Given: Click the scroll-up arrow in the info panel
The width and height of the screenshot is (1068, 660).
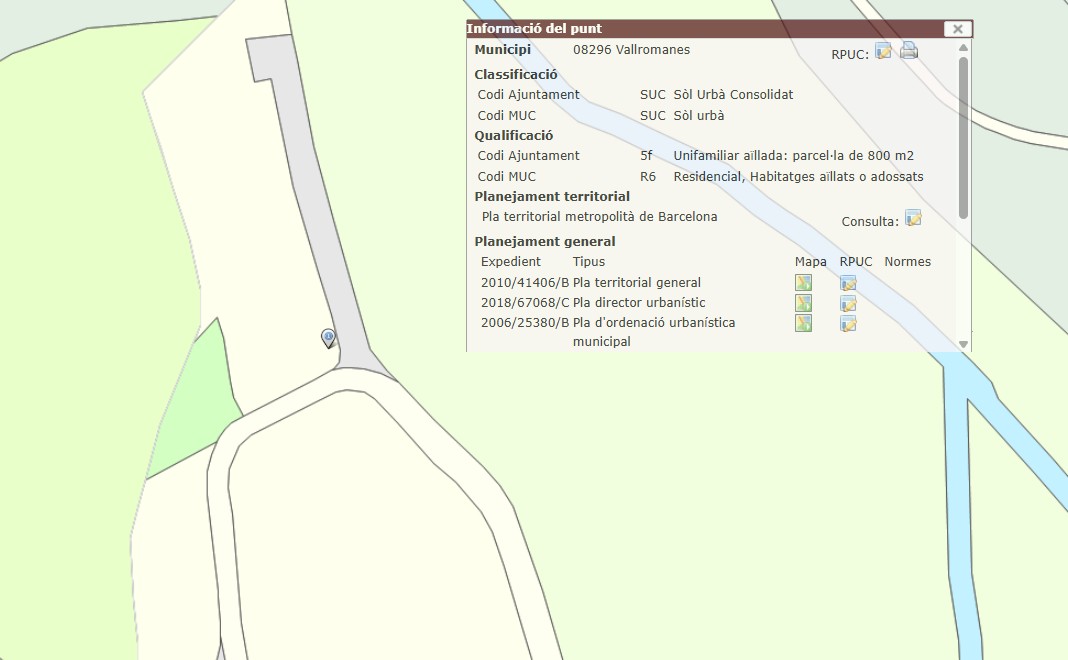Looking at the screenshot, I should [x=963, y=47].
